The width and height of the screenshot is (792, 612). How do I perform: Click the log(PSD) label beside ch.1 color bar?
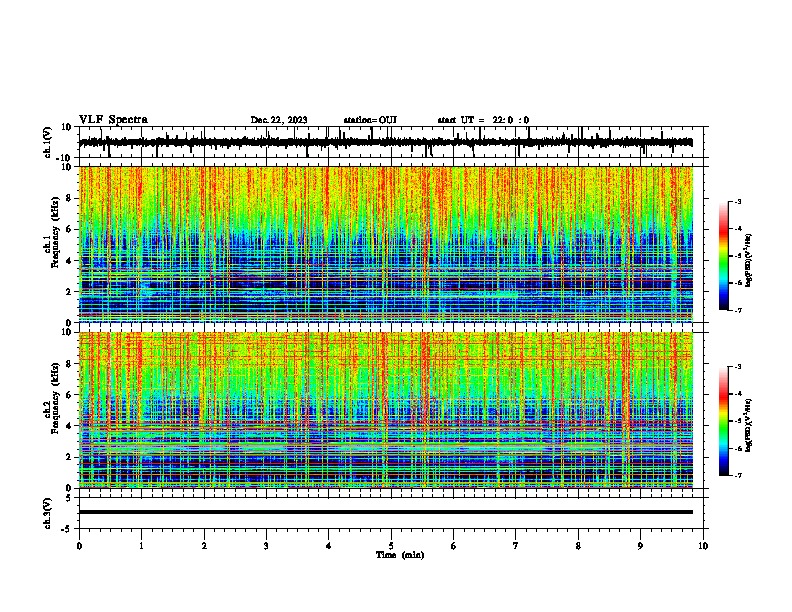click(x=749, y=260)
